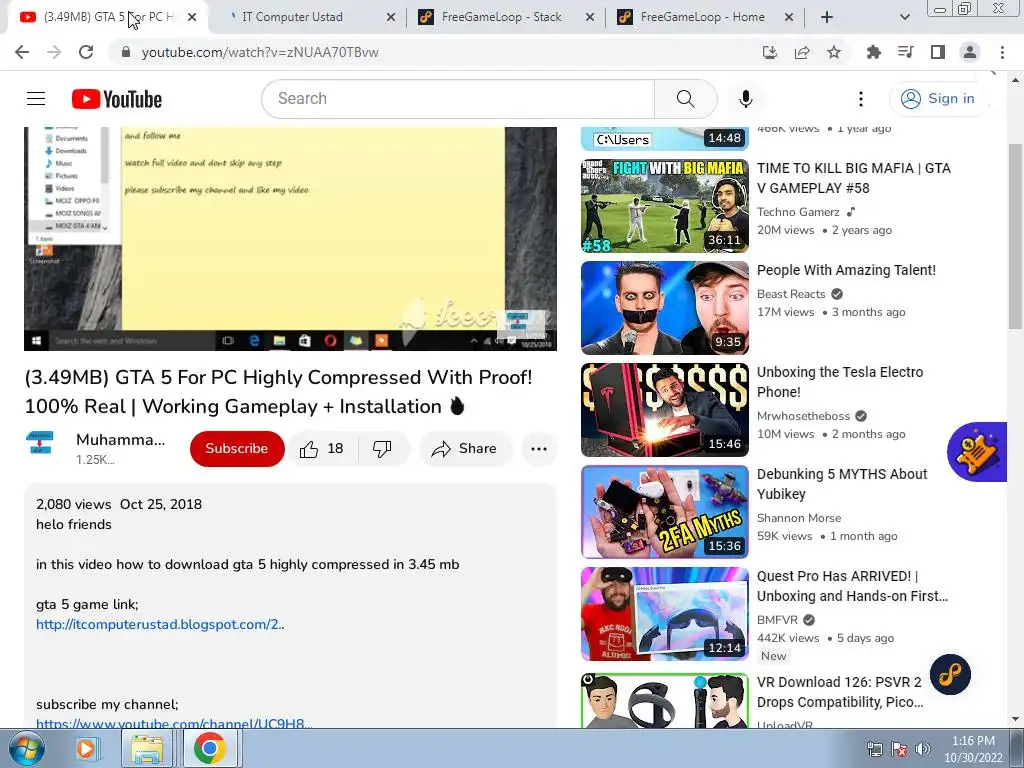
Task: Click the address bar URL
Action: pos(260,52)
